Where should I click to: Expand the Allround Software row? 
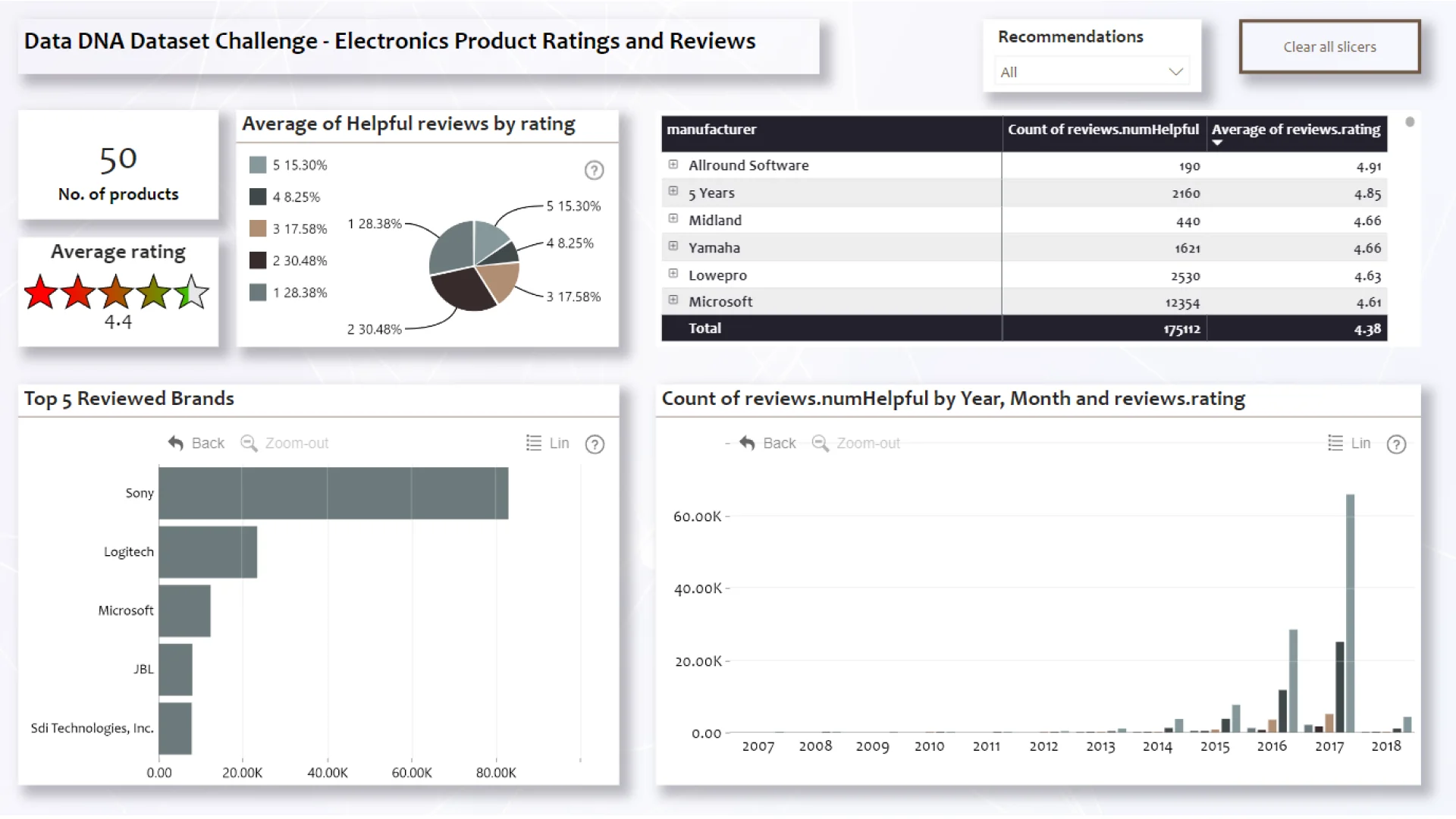pos(673,165)
